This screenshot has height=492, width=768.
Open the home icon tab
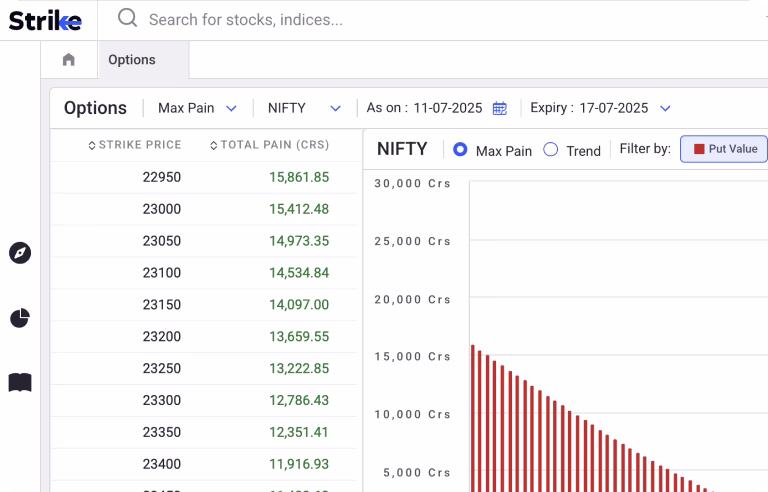pos(68,60)
